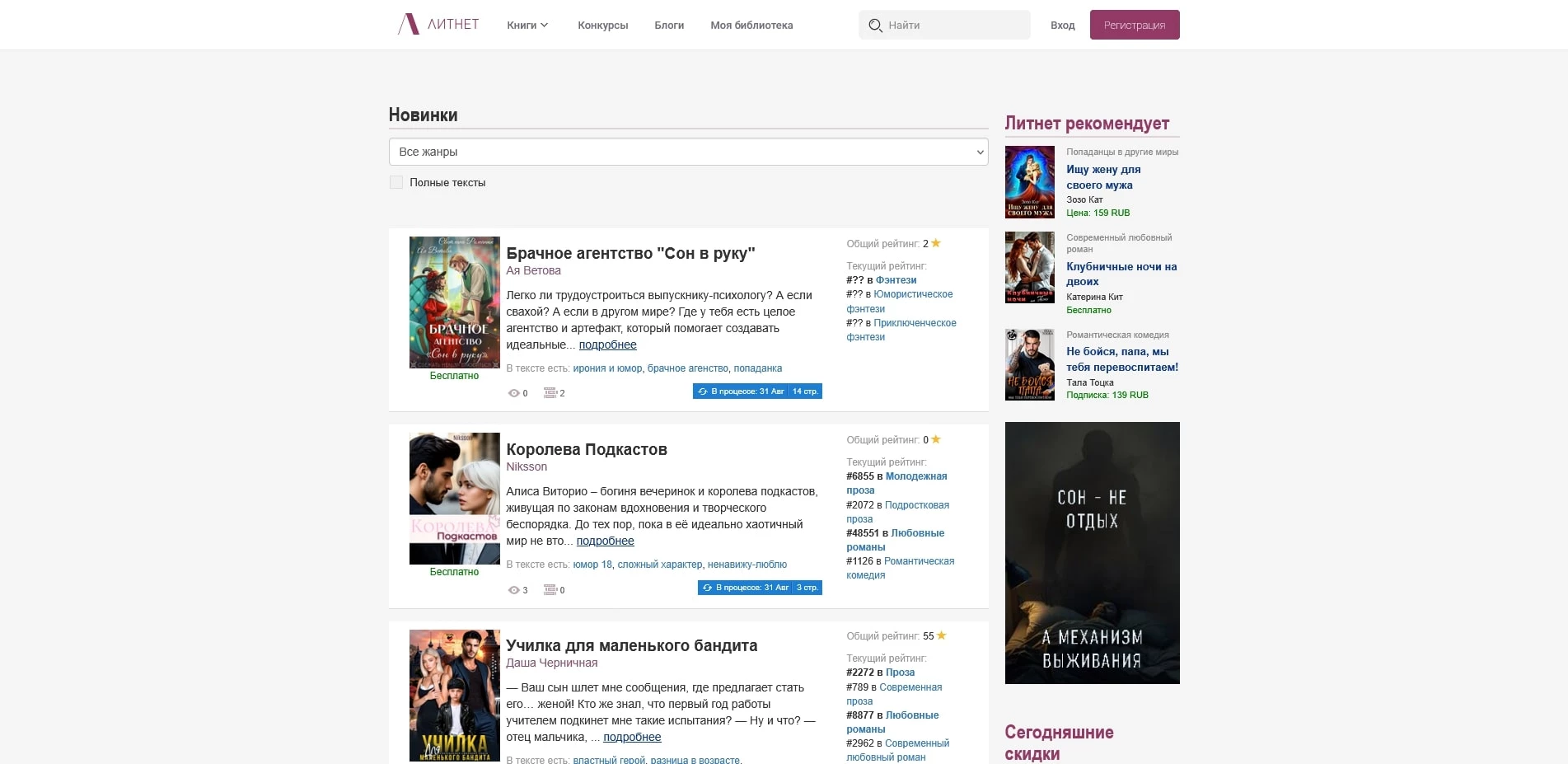Enable the Полные тексты checkbox

tap(396, 182)
